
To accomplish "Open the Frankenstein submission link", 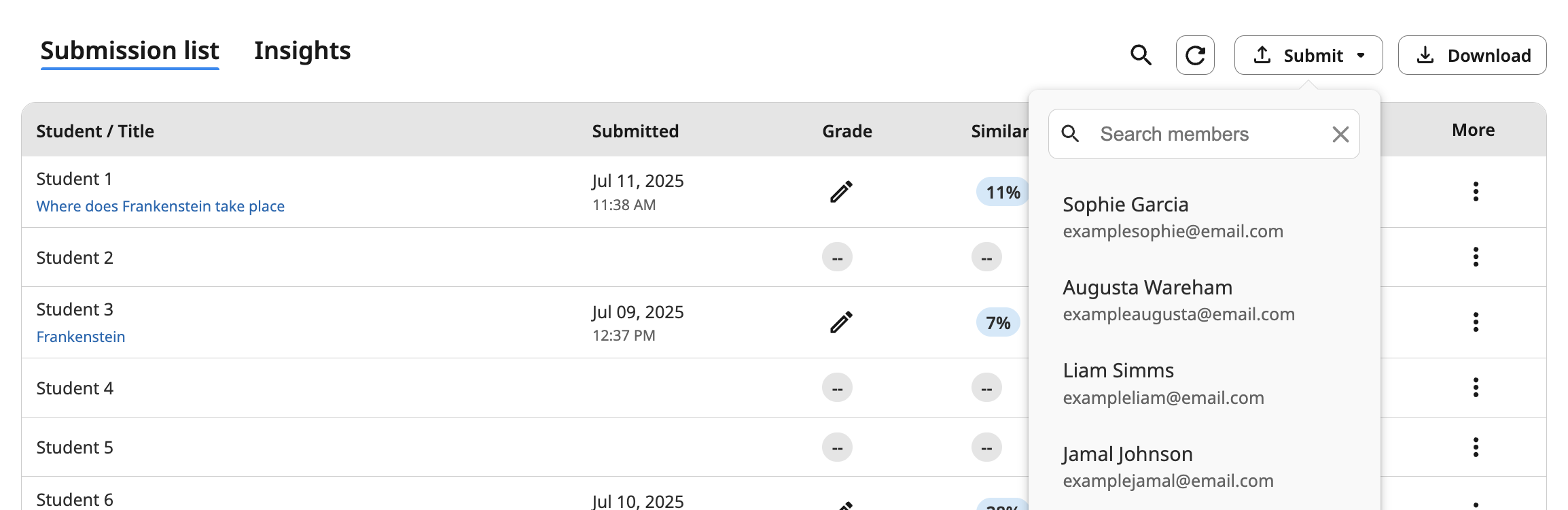I will pos(80,337).
